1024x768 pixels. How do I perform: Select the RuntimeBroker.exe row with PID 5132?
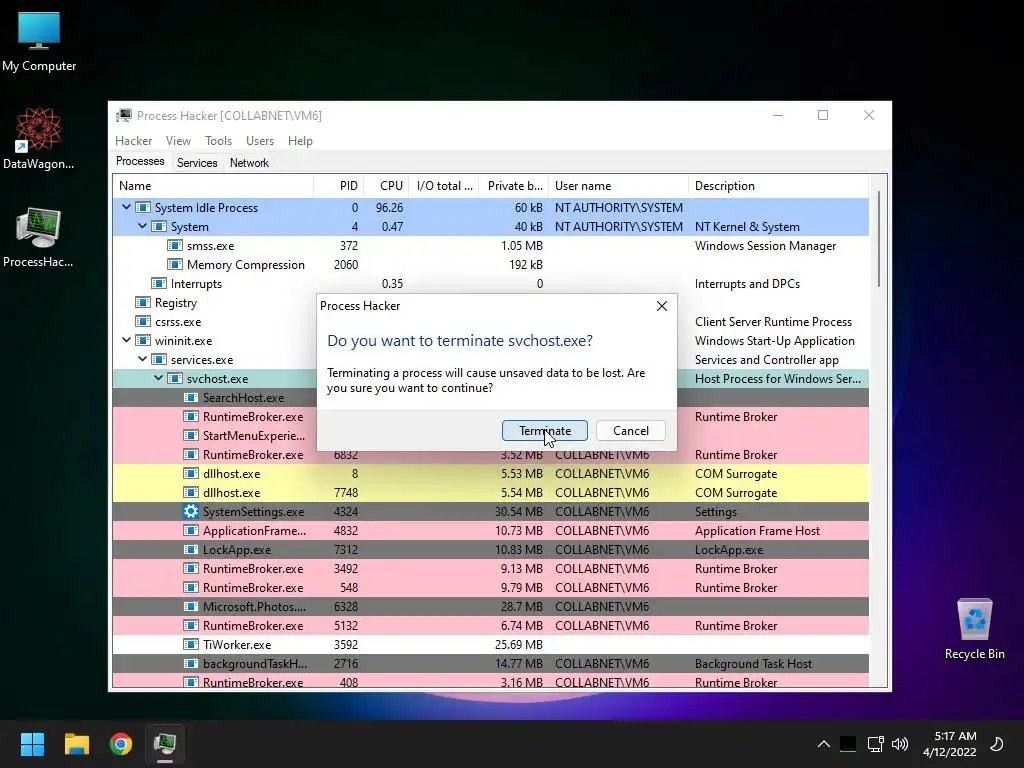click(490, 626)
